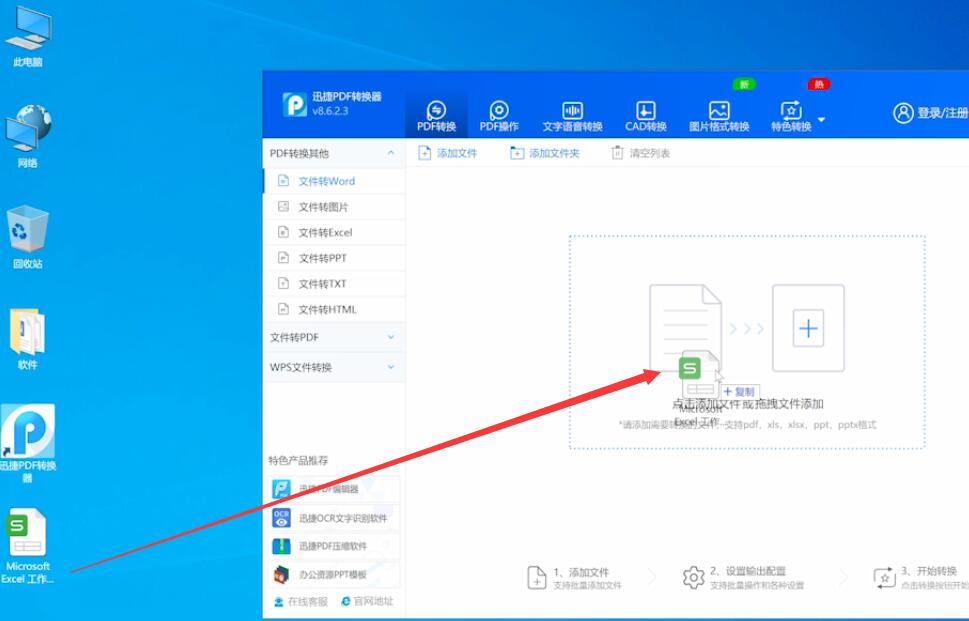Click the supported formats note under the drop area

pyautogui.click(x=747, y=425)
